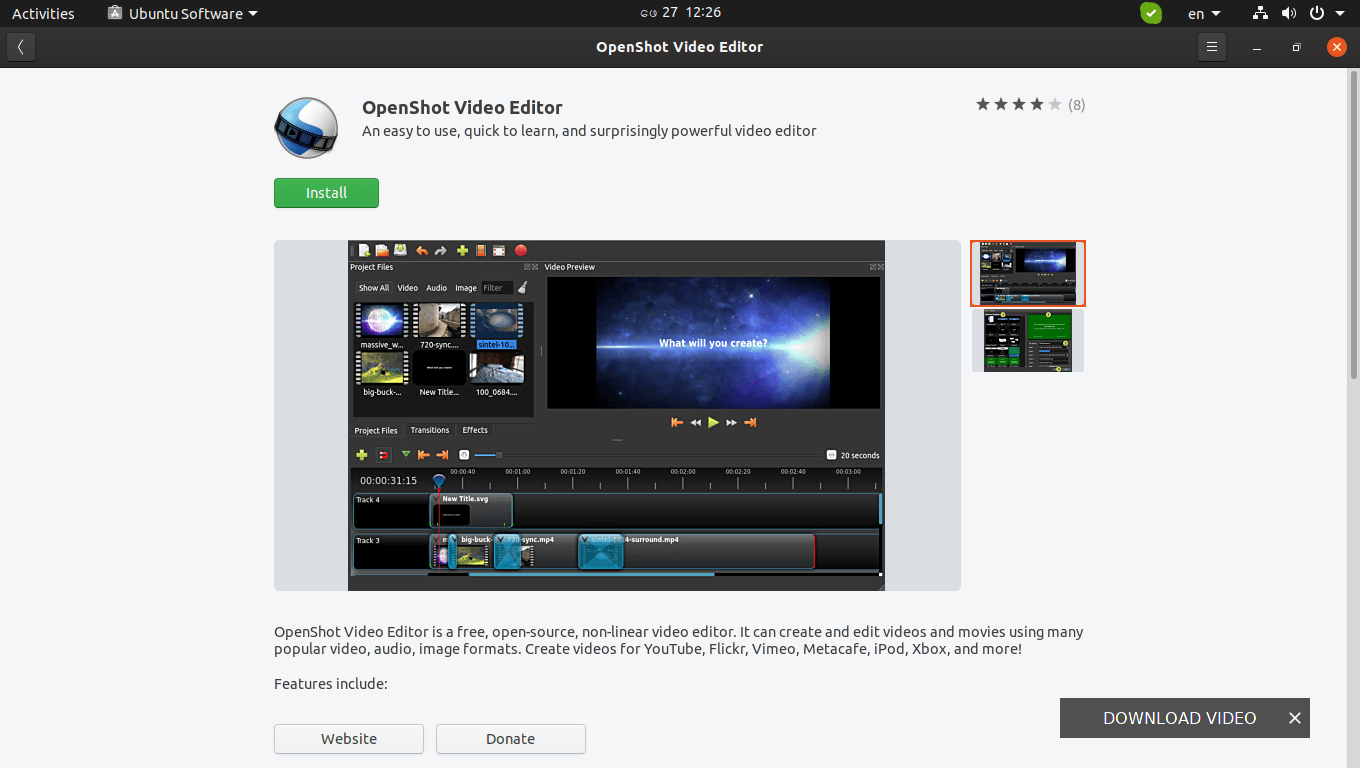Click the Donate button

pyautogui.click(x=510, y=738)
